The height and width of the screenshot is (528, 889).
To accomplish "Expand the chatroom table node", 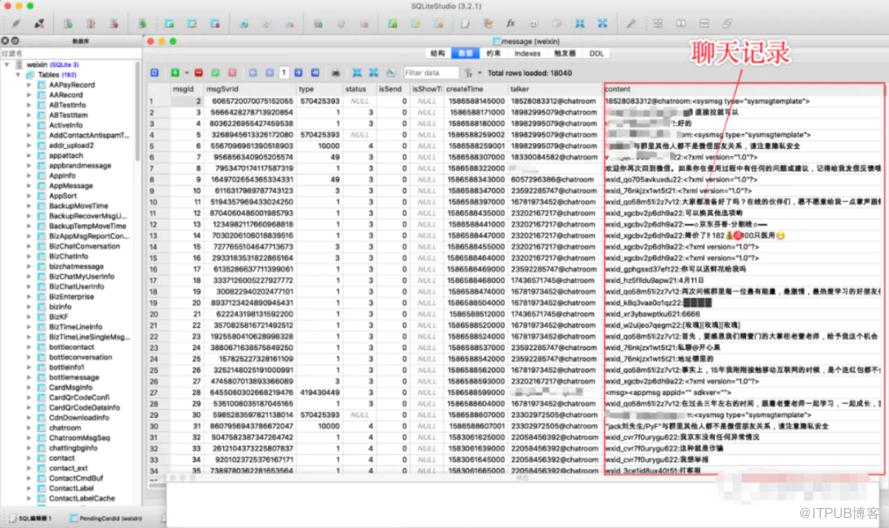I will (29, 428).
